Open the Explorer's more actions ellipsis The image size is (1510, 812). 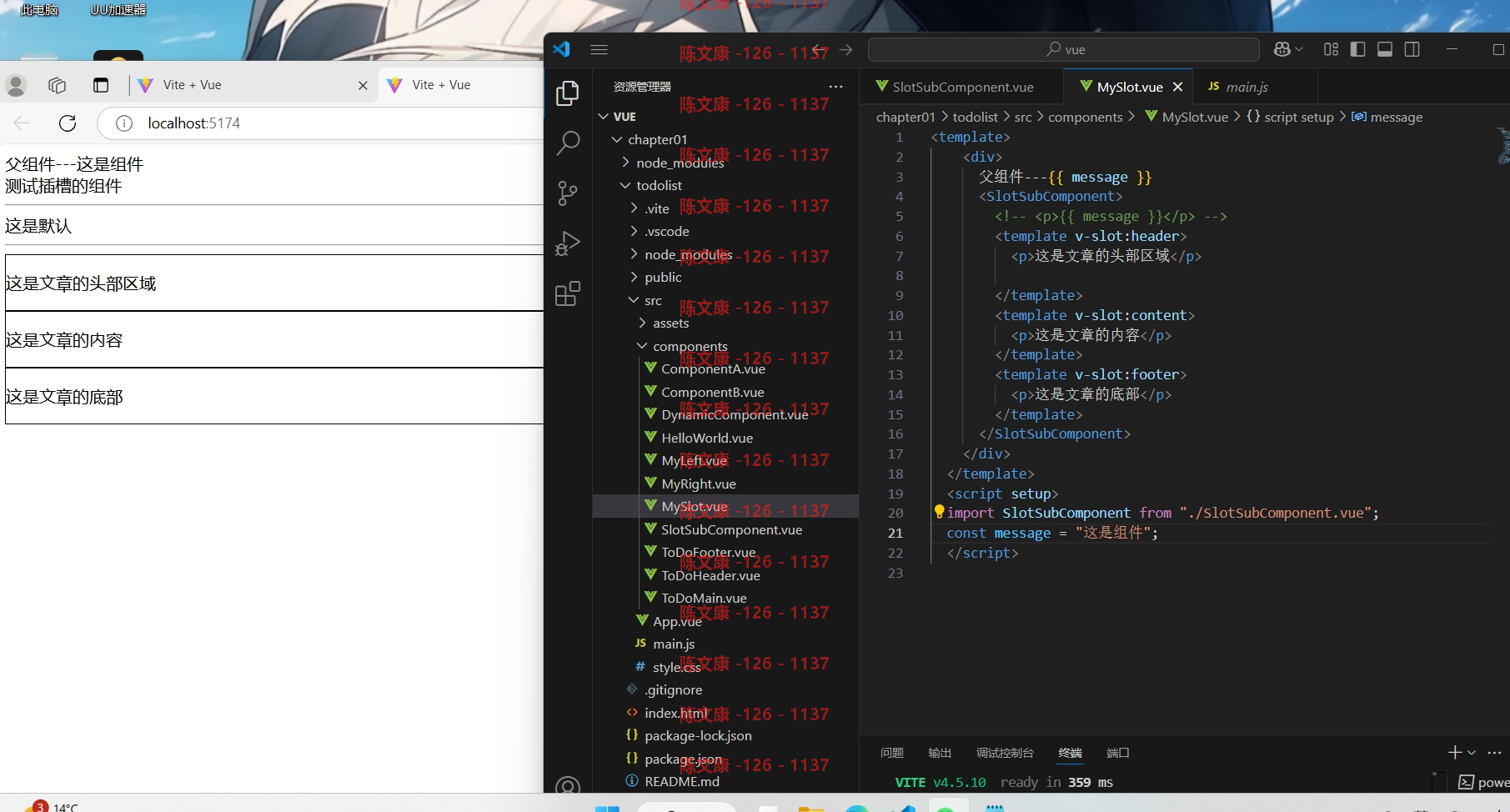[x=835, y=87]
